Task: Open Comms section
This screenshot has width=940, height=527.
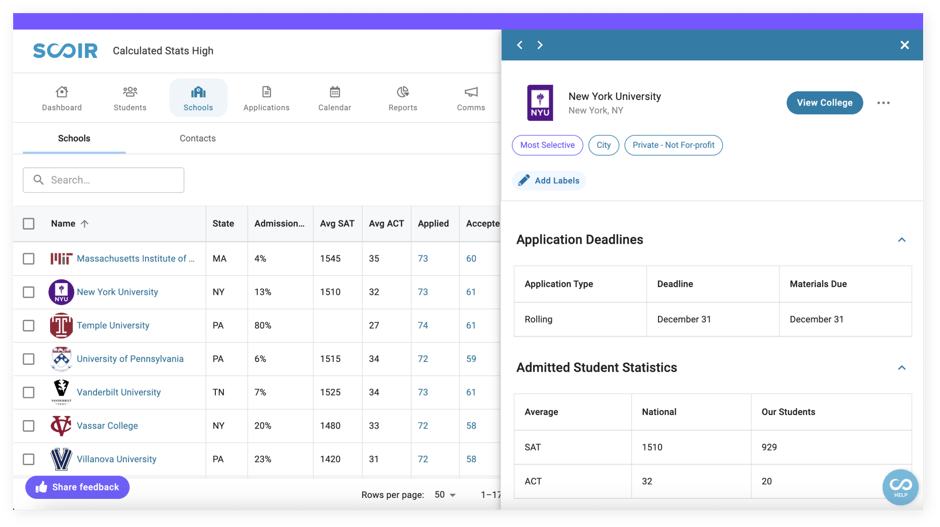Action: click(471, 98)
